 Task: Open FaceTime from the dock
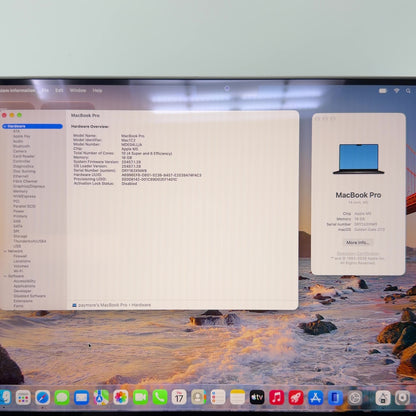click(140, 397)
